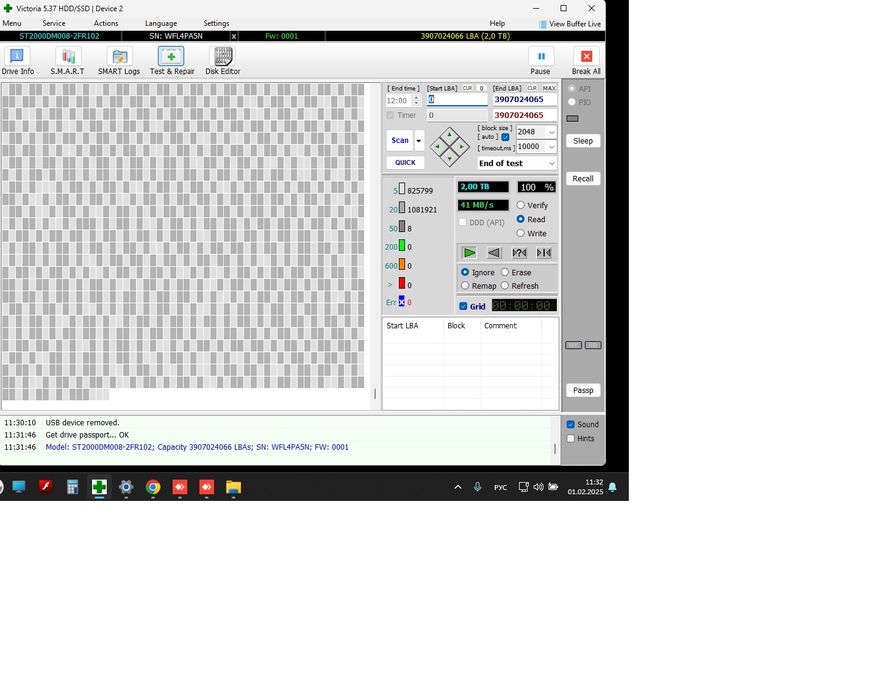
Task: Select the Ignore radio button
Action: [465, 272]
